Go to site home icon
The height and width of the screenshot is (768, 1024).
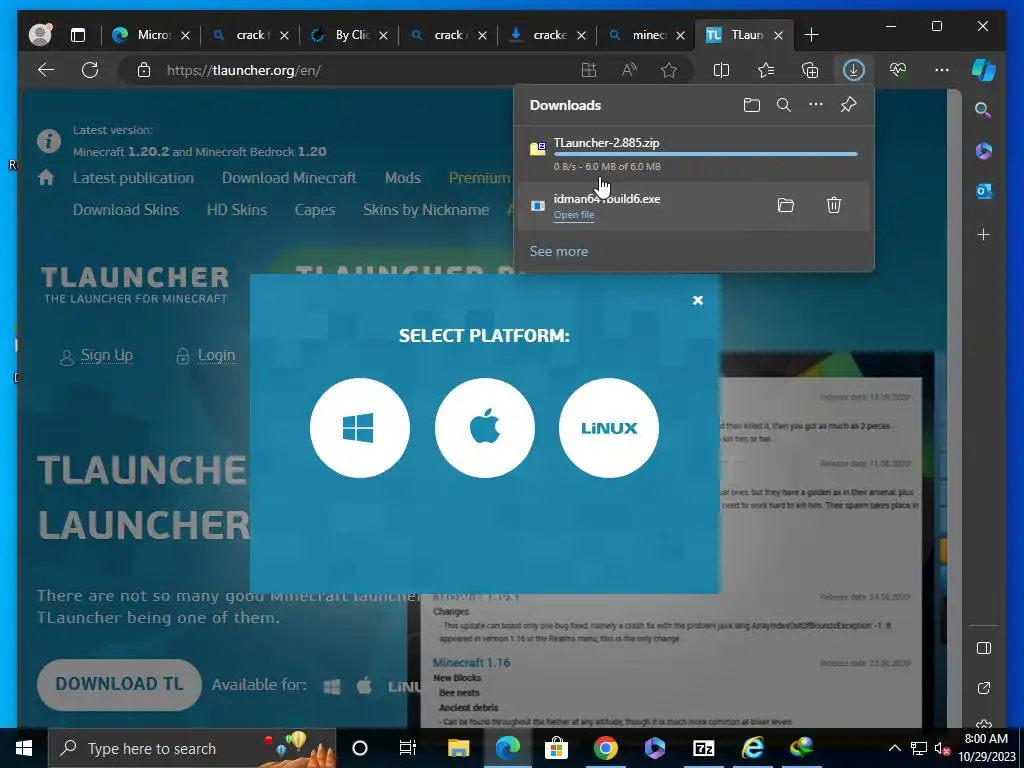coord(46,178)
